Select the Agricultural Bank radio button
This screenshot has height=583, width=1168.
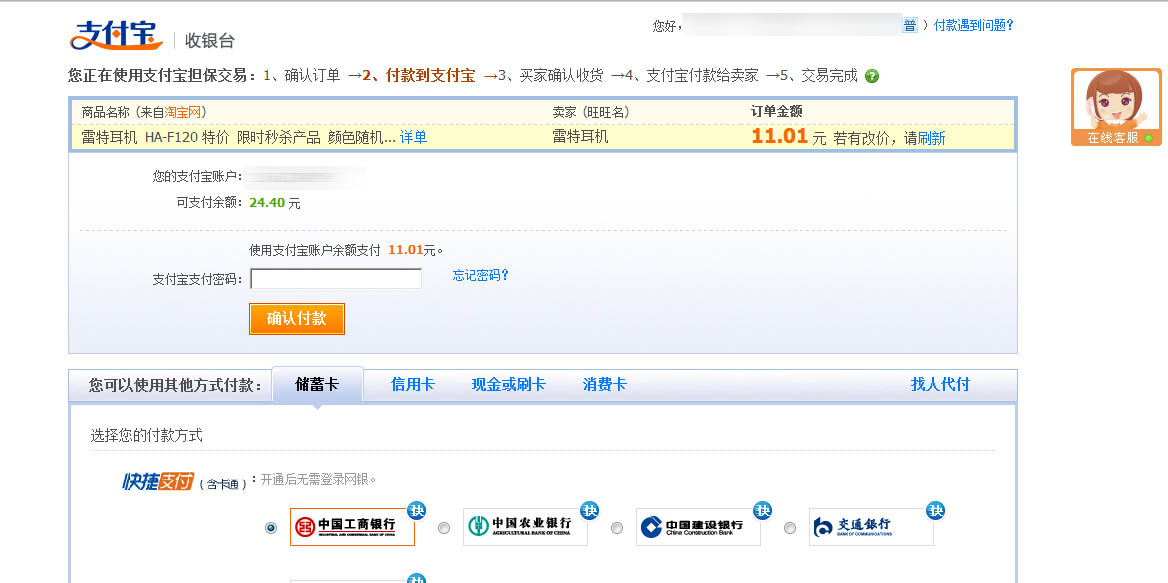click(444, 528)
